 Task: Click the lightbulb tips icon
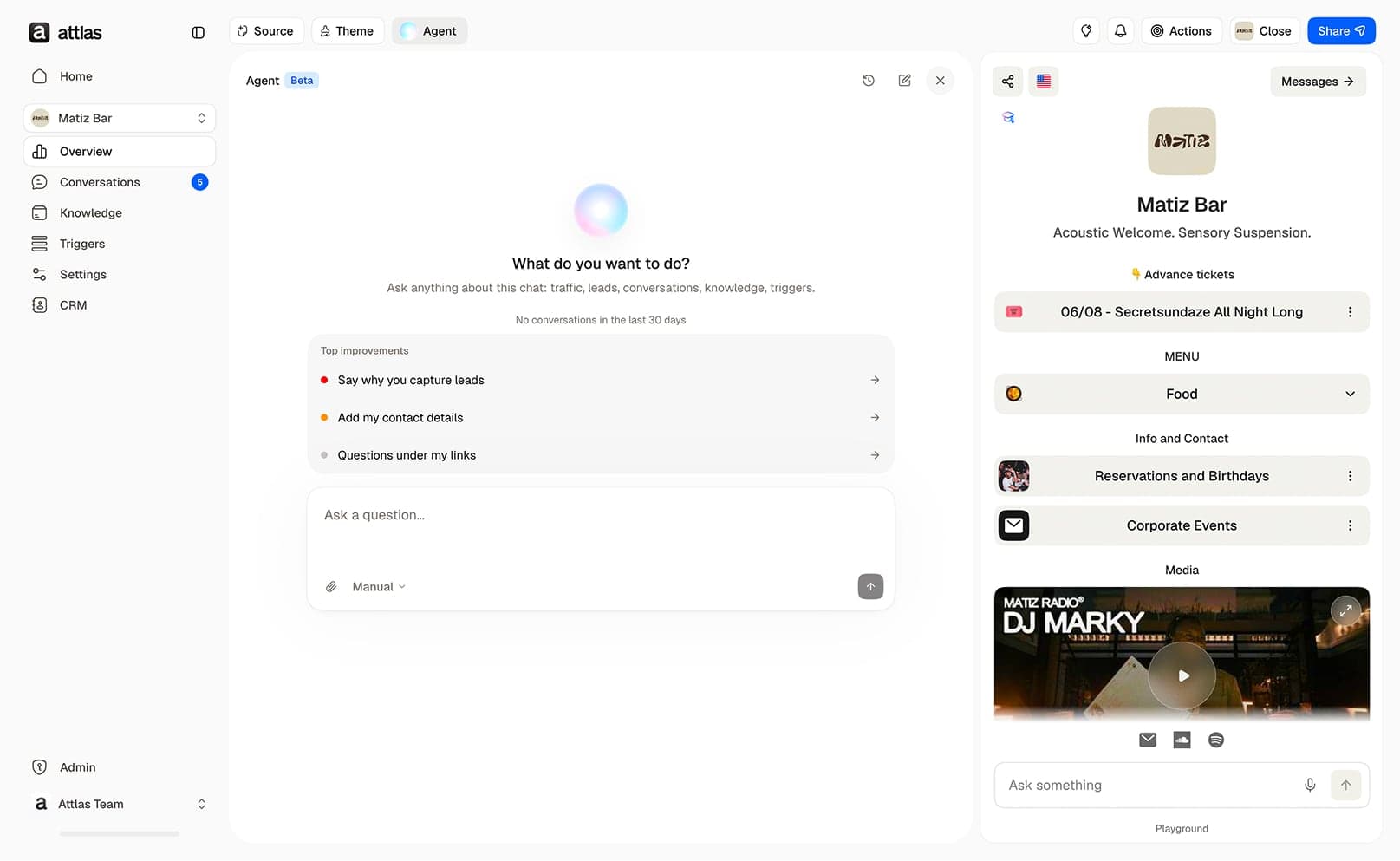[x=1086, y=31]
